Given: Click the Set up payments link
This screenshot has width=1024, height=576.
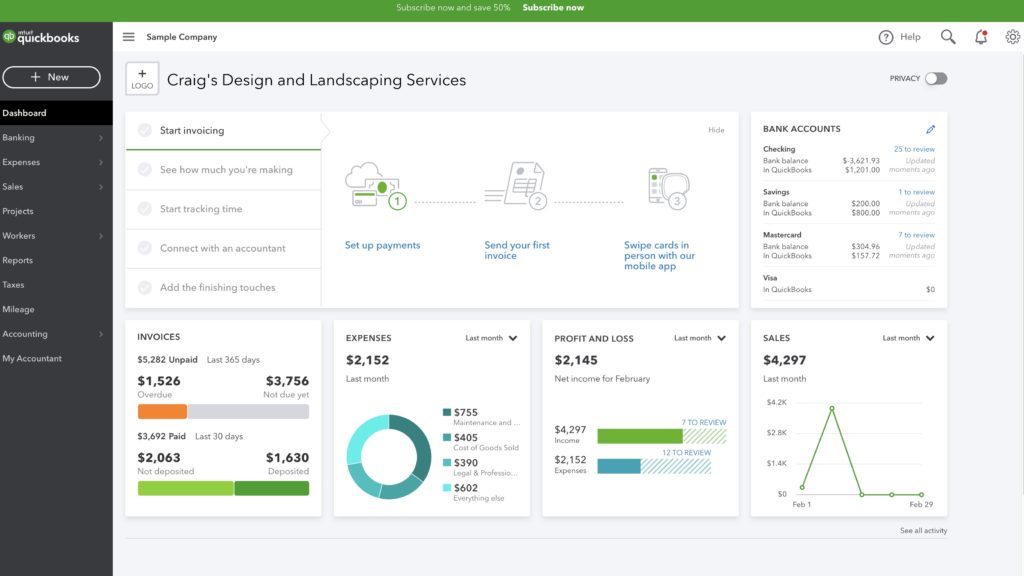Looking at the screenshot, I should click(x=382, y=245).
